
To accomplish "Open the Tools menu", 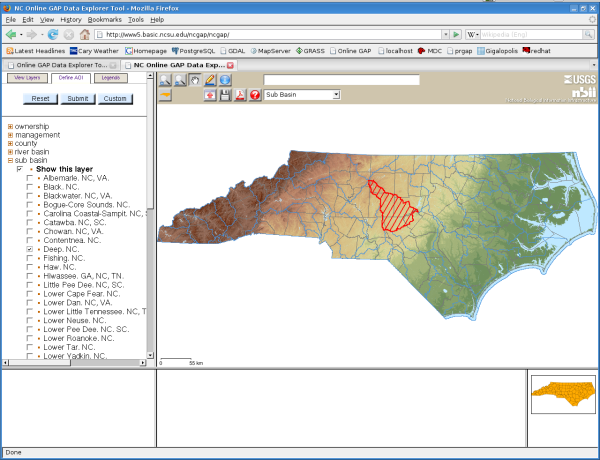I will tap(136, 20).
